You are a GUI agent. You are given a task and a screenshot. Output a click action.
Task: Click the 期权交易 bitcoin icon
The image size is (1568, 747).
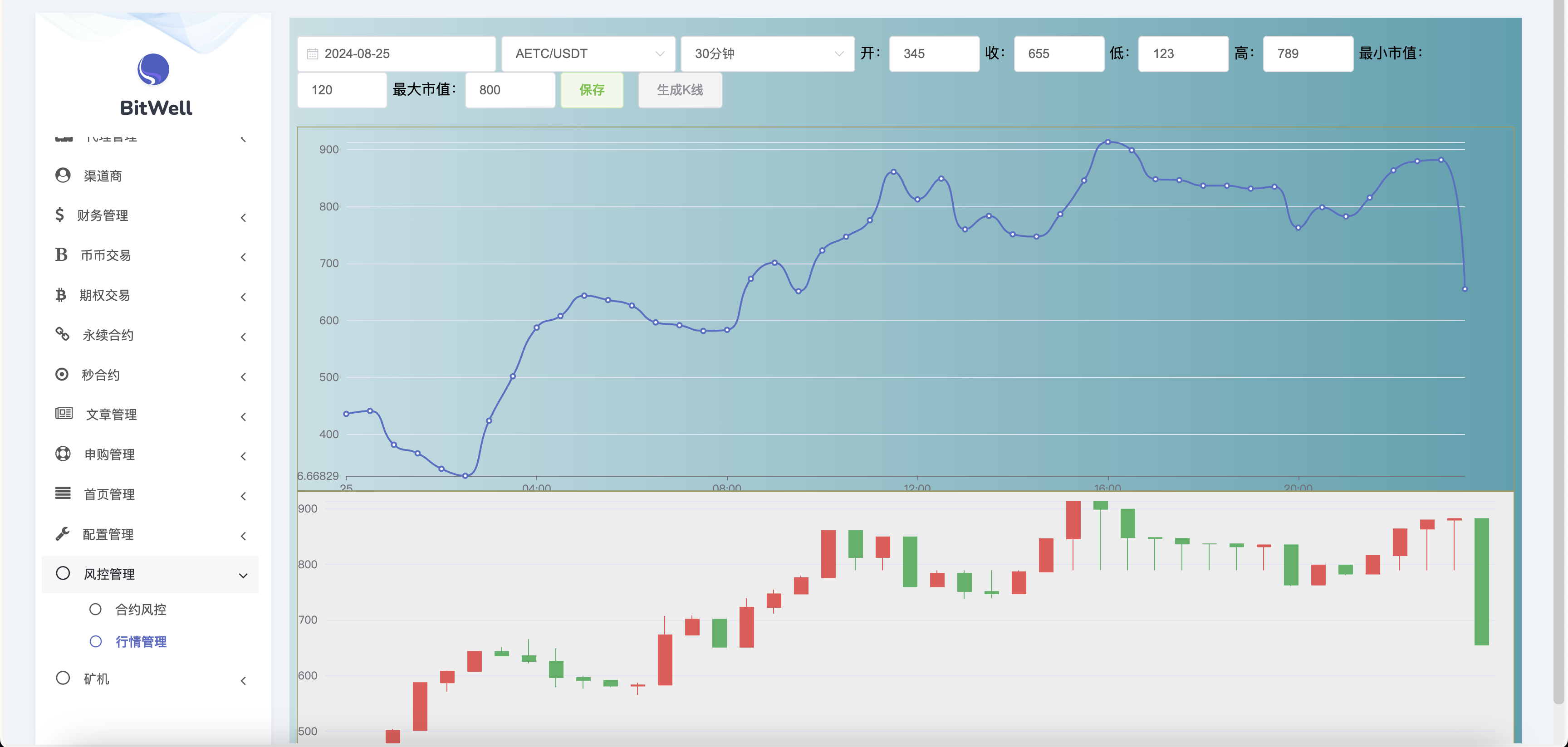coord(61,295)
